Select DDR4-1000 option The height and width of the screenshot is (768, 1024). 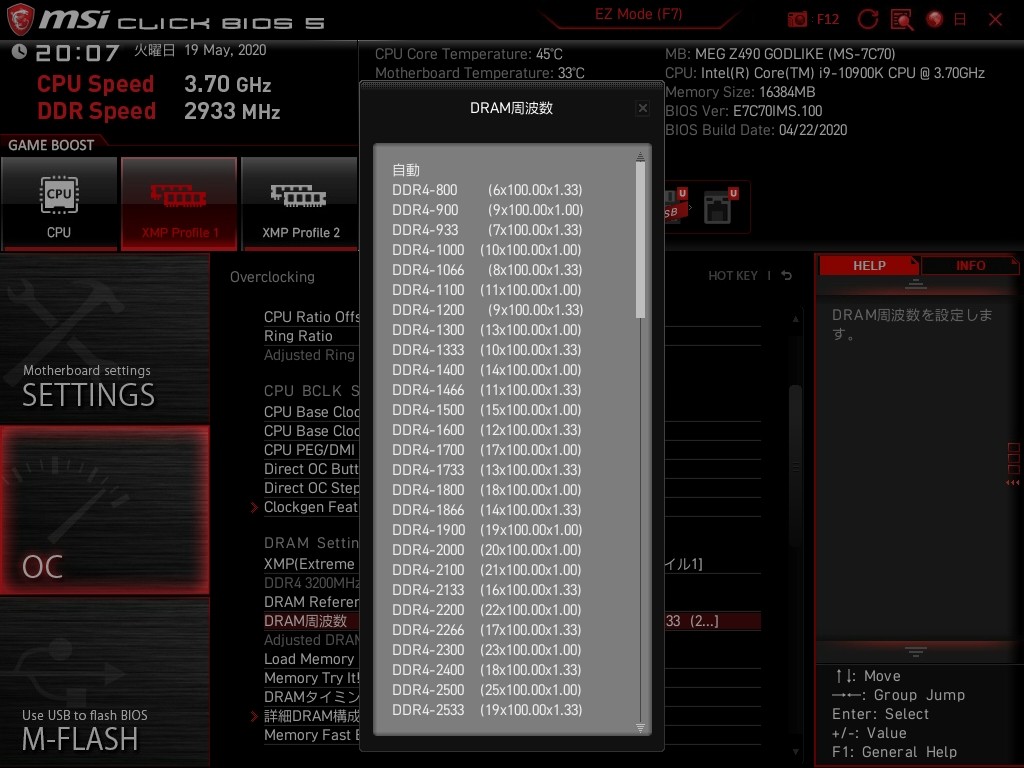pyautogui.click(x=487, y=250)
